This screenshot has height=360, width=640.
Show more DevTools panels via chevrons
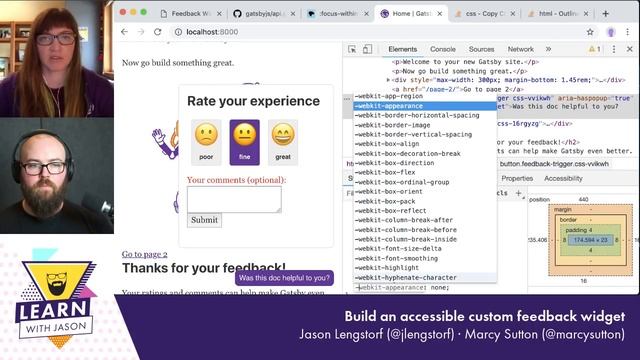pyautogui.click(x=548, y=49)
